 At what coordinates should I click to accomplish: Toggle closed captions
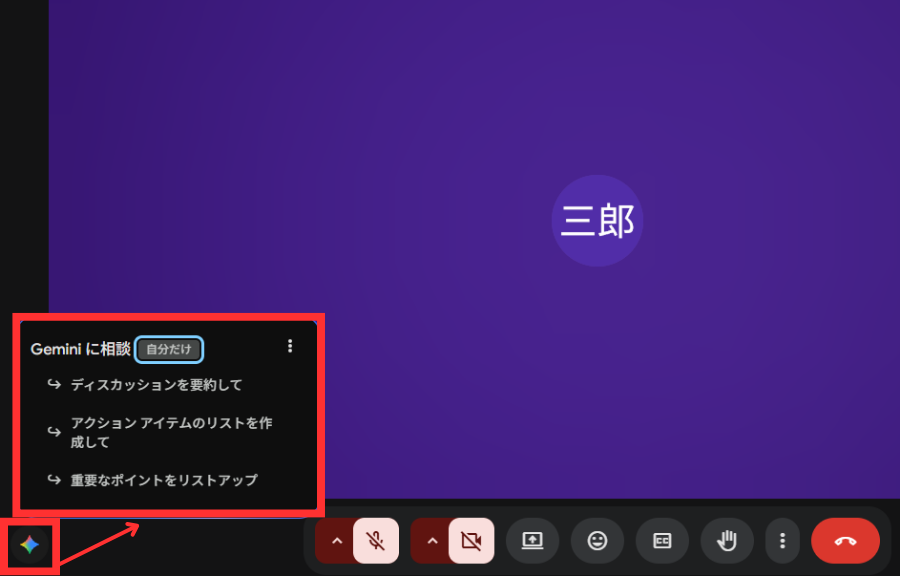(662, 541)
